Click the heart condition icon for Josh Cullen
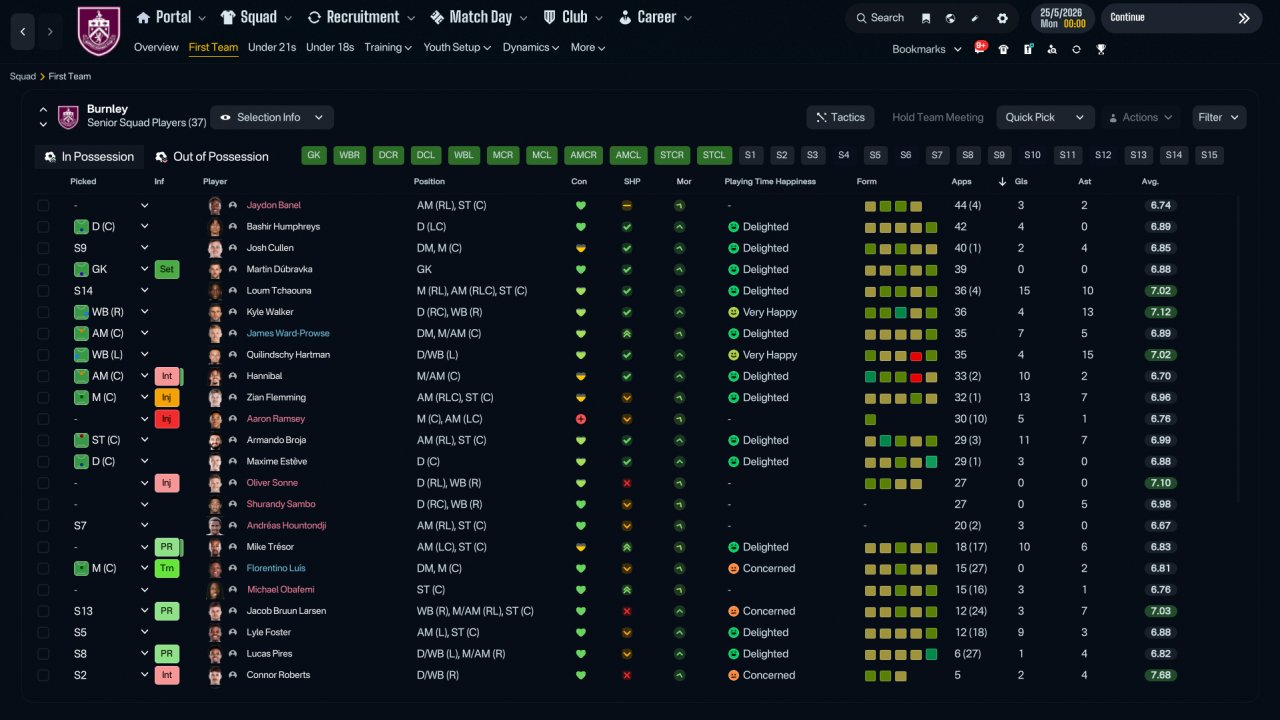The image size is (1280, 720). click(x=581, y=248)
